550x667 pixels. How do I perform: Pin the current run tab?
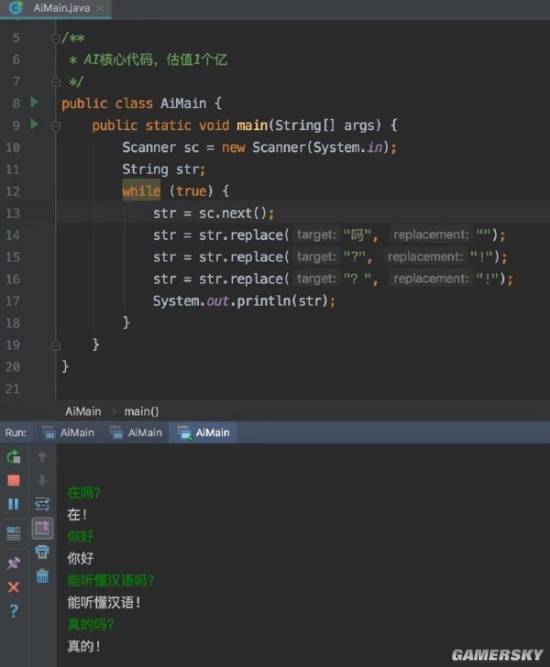tap(14, 563)
